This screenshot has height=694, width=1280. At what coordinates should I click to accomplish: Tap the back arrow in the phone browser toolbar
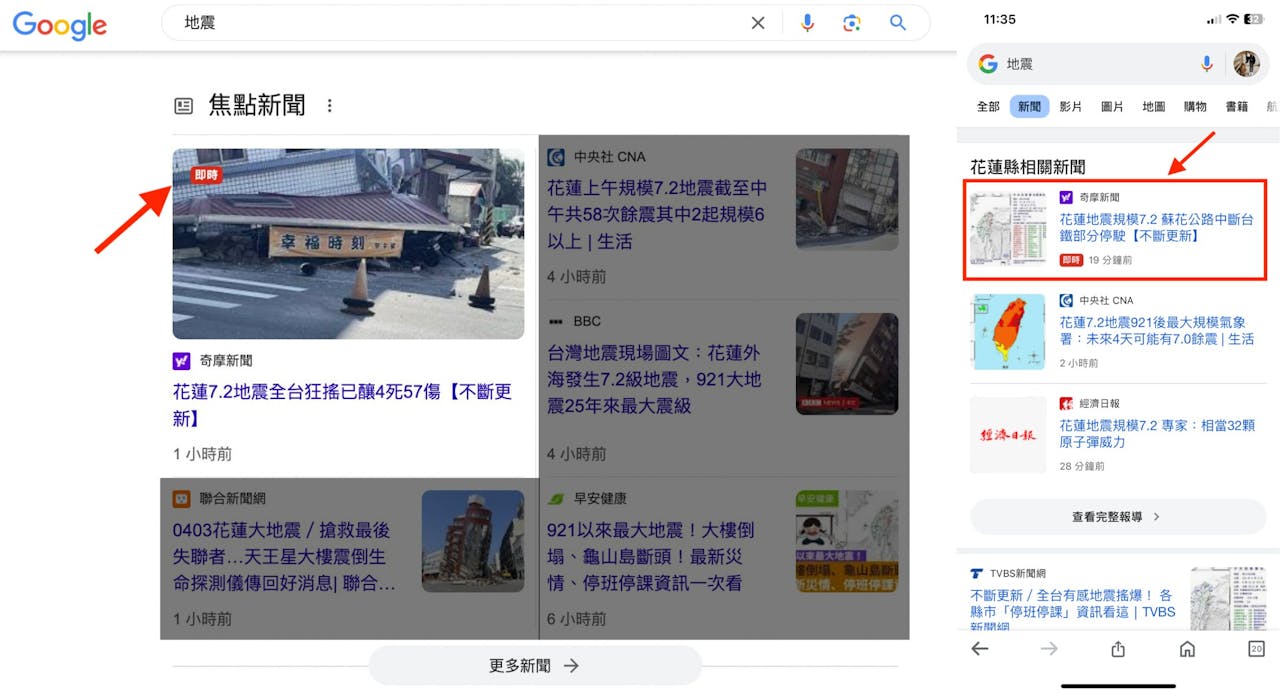point(980,649)
